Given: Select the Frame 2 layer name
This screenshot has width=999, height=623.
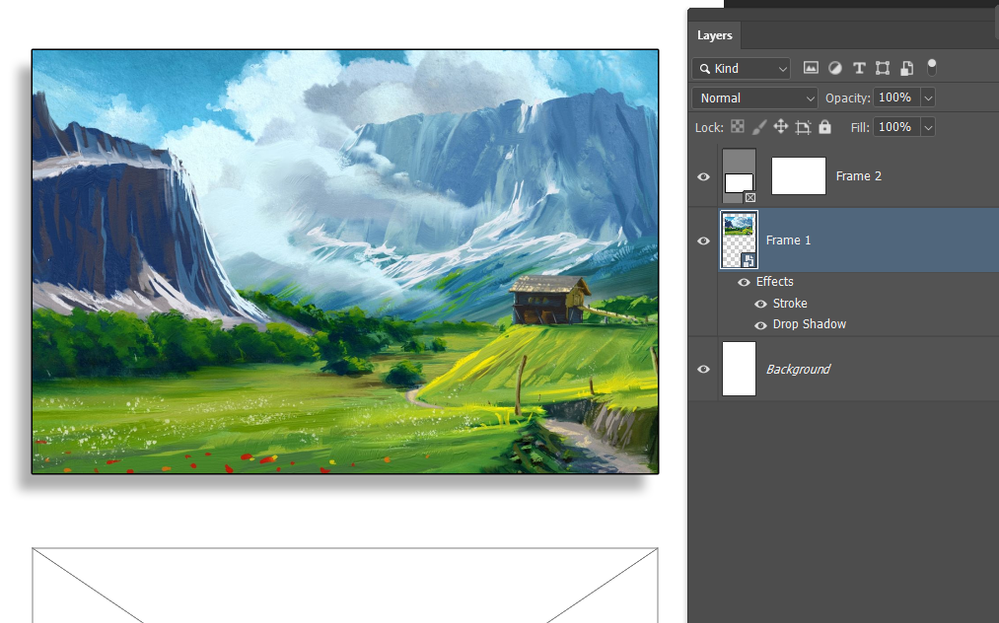Looking at the screenshot, I should (859, 176).
